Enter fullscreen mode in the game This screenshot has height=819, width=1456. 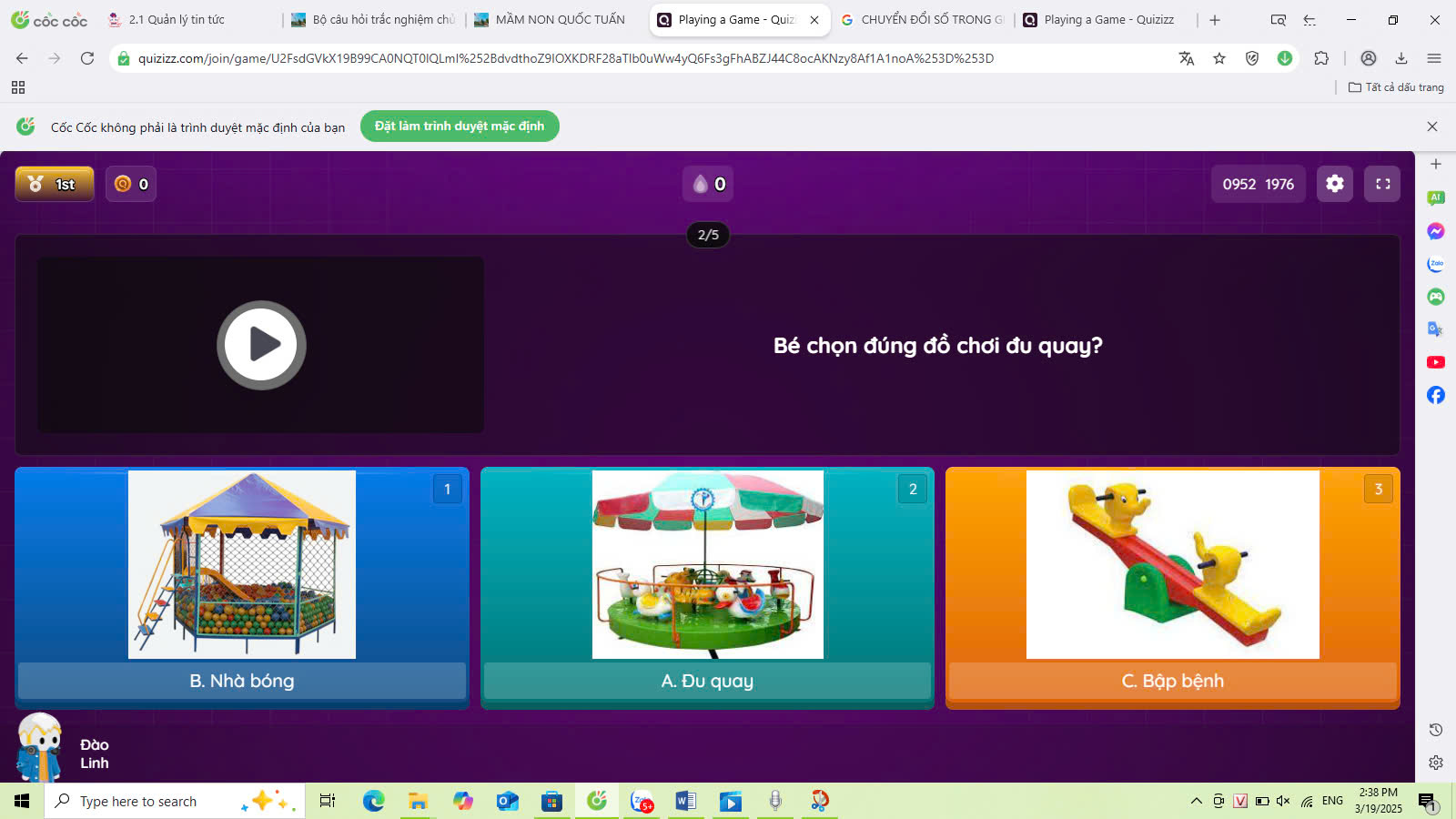click(1382, 184)
